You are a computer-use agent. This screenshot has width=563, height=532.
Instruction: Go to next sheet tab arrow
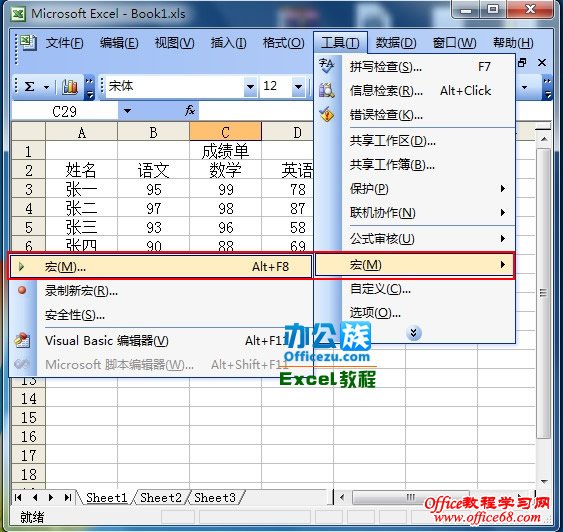51,498
